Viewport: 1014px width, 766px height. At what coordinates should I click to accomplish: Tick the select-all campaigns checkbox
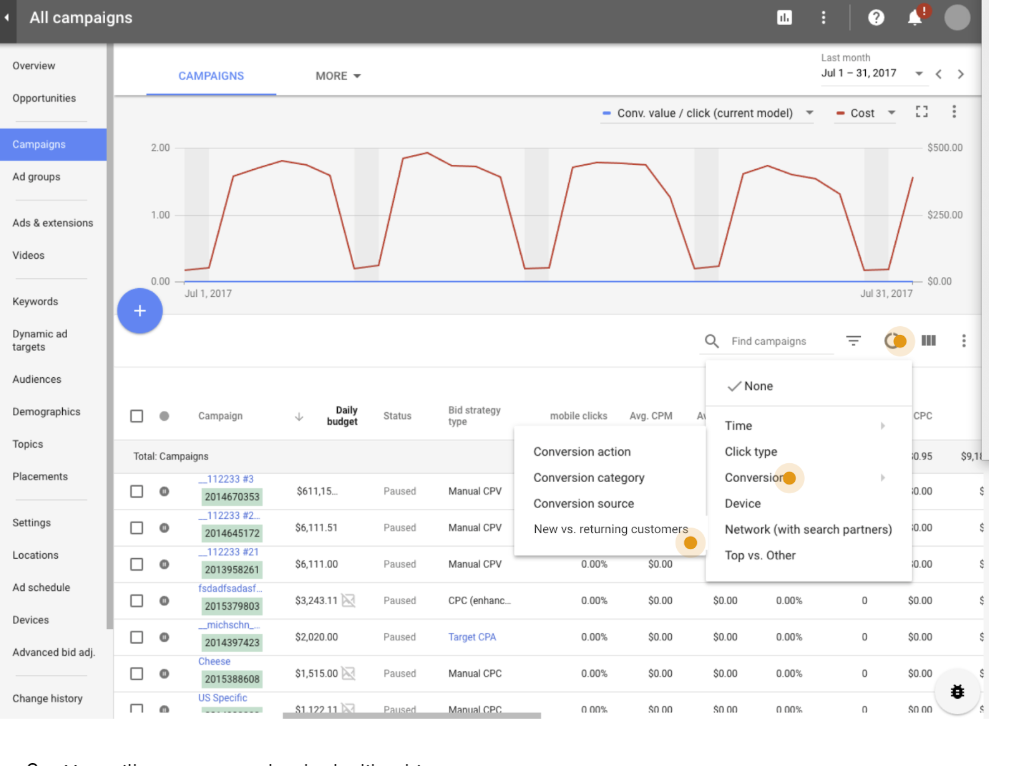pos(136,416)
